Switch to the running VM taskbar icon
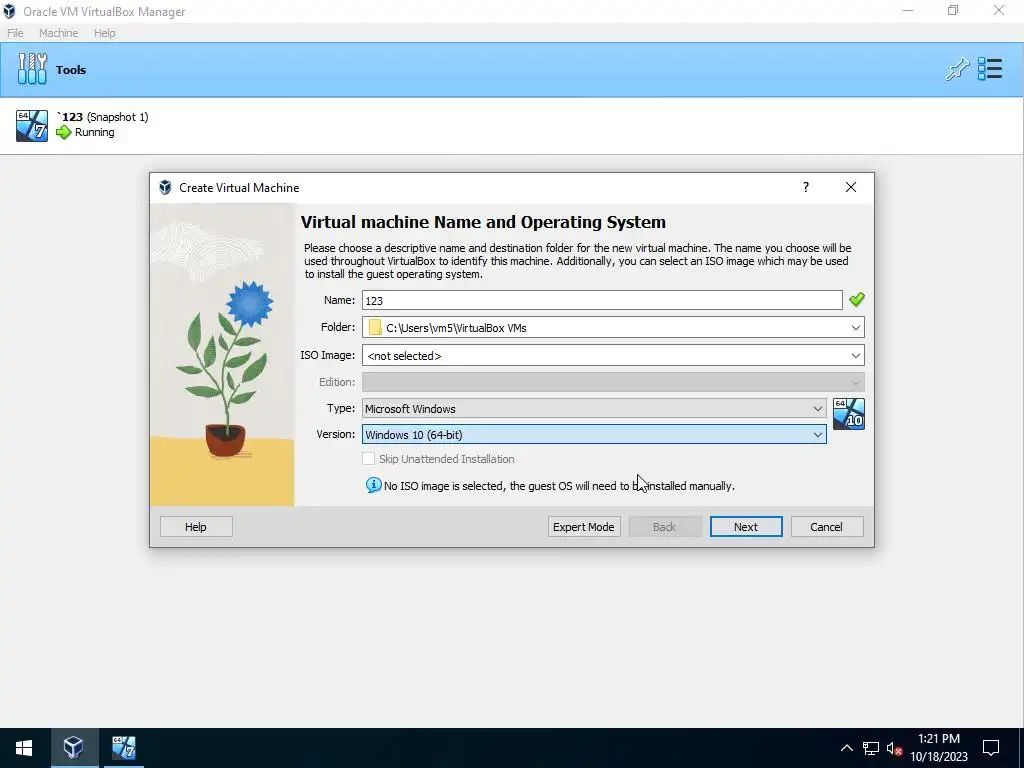The width and height of the screenshot is (1024, 768). point(123,748)
